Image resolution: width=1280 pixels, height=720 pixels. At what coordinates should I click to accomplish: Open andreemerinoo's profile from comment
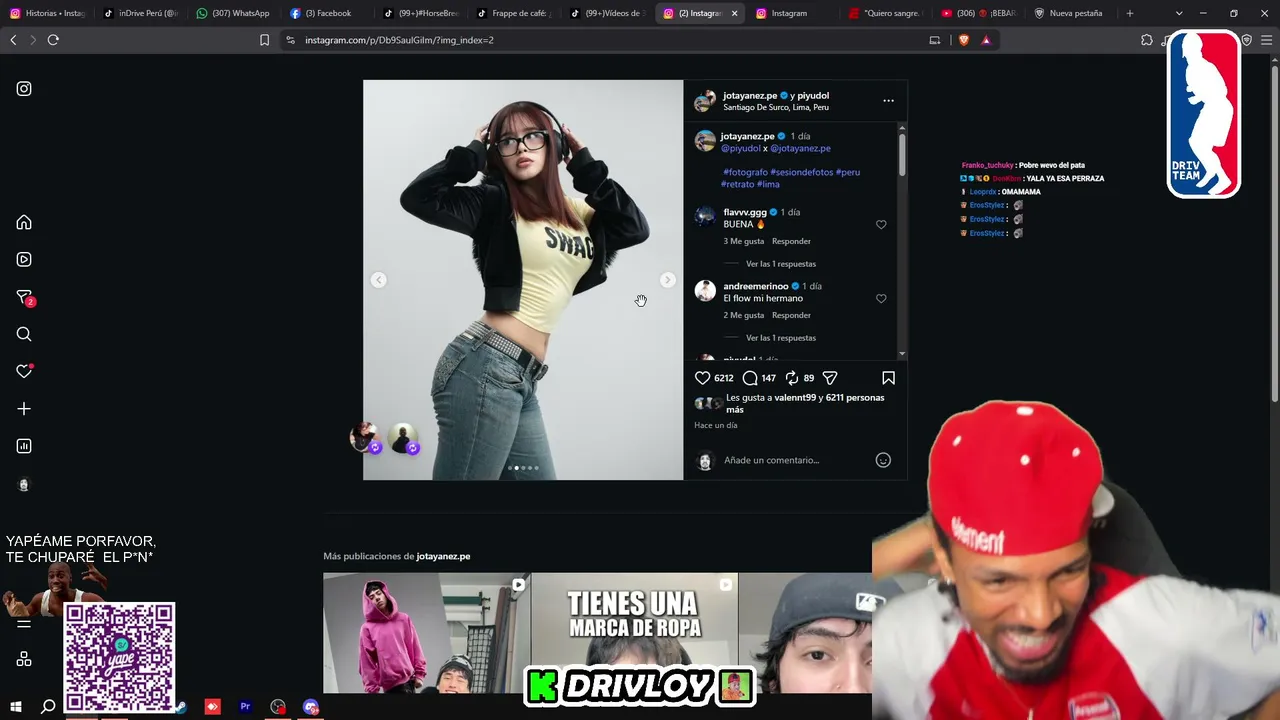pos(756,286)
